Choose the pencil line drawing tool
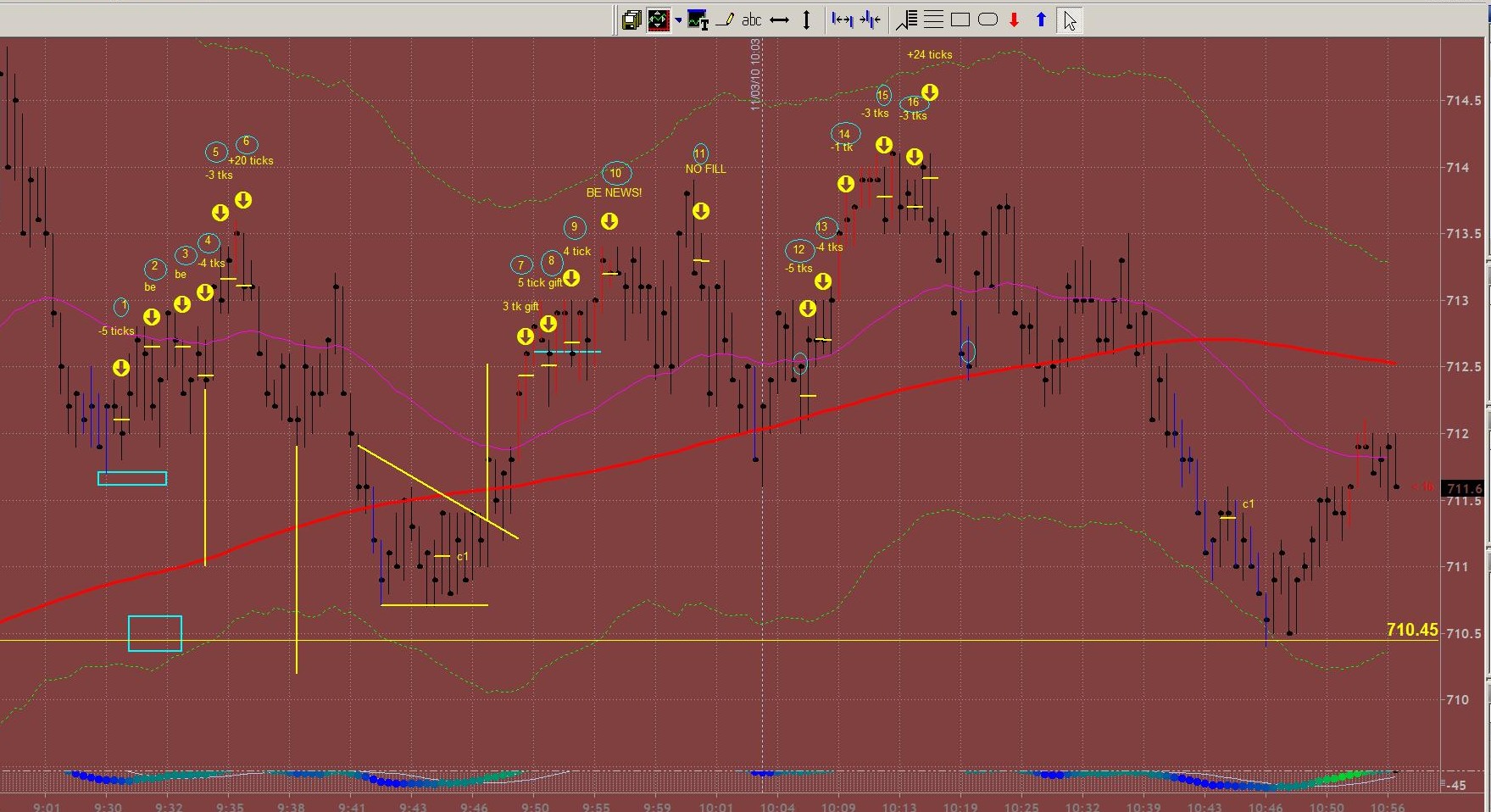This screenshot has height=812, width=1491. point(725,19)
